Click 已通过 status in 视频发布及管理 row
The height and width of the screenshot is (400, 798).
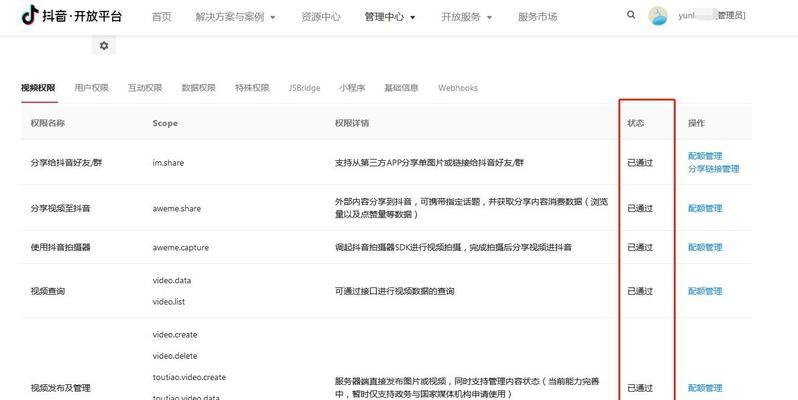tap(640, 388)
